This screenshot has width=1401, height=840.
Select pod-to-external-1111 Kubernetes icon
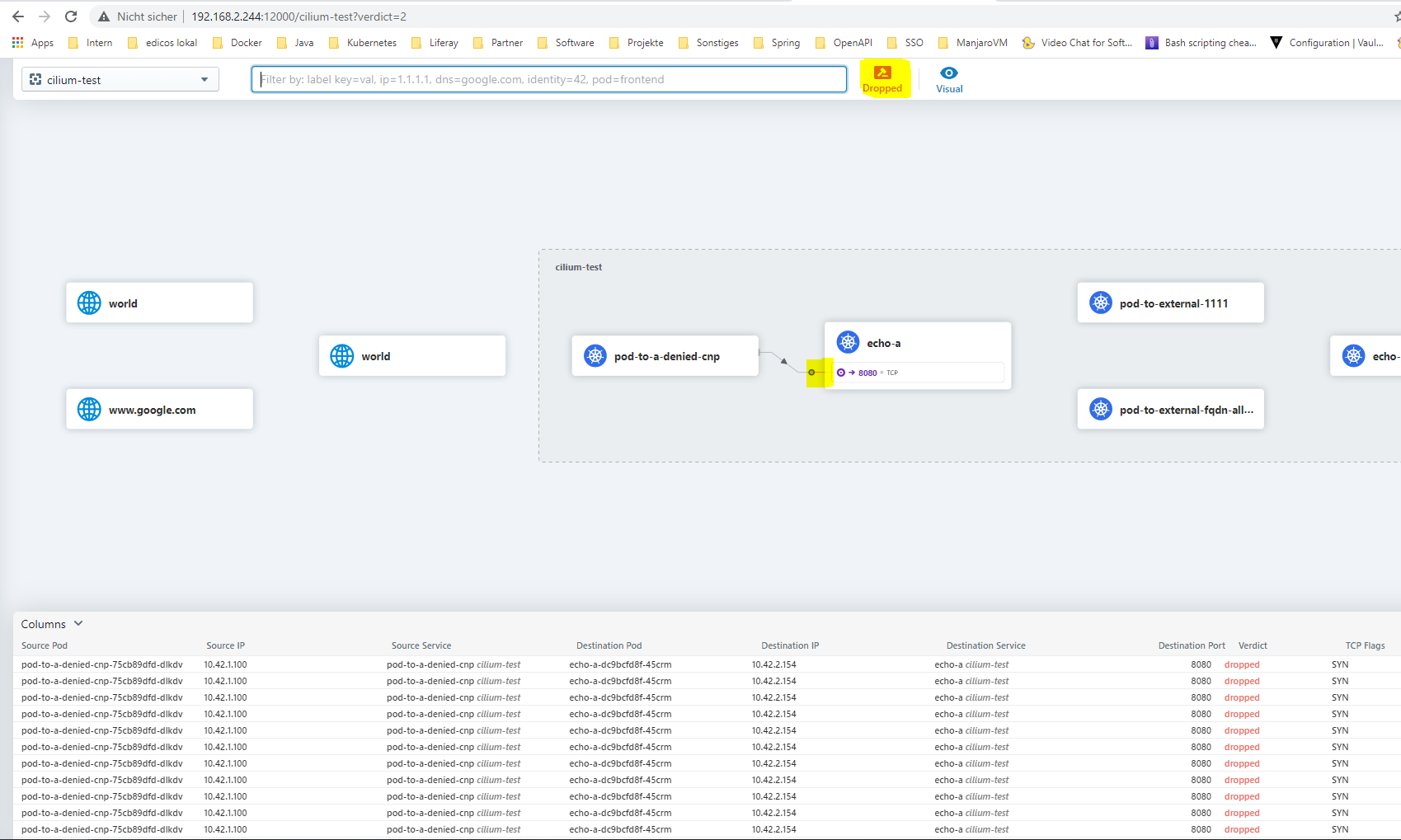click(x=1101, y=303)
